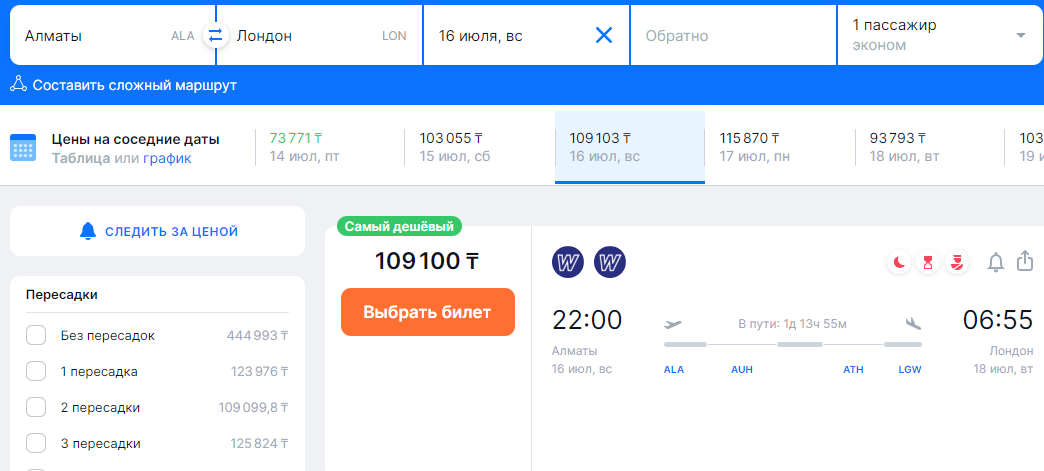Subscribe to ticket alerts bell icon
This screenshot has height=471, width=1044.
(995, 262)
